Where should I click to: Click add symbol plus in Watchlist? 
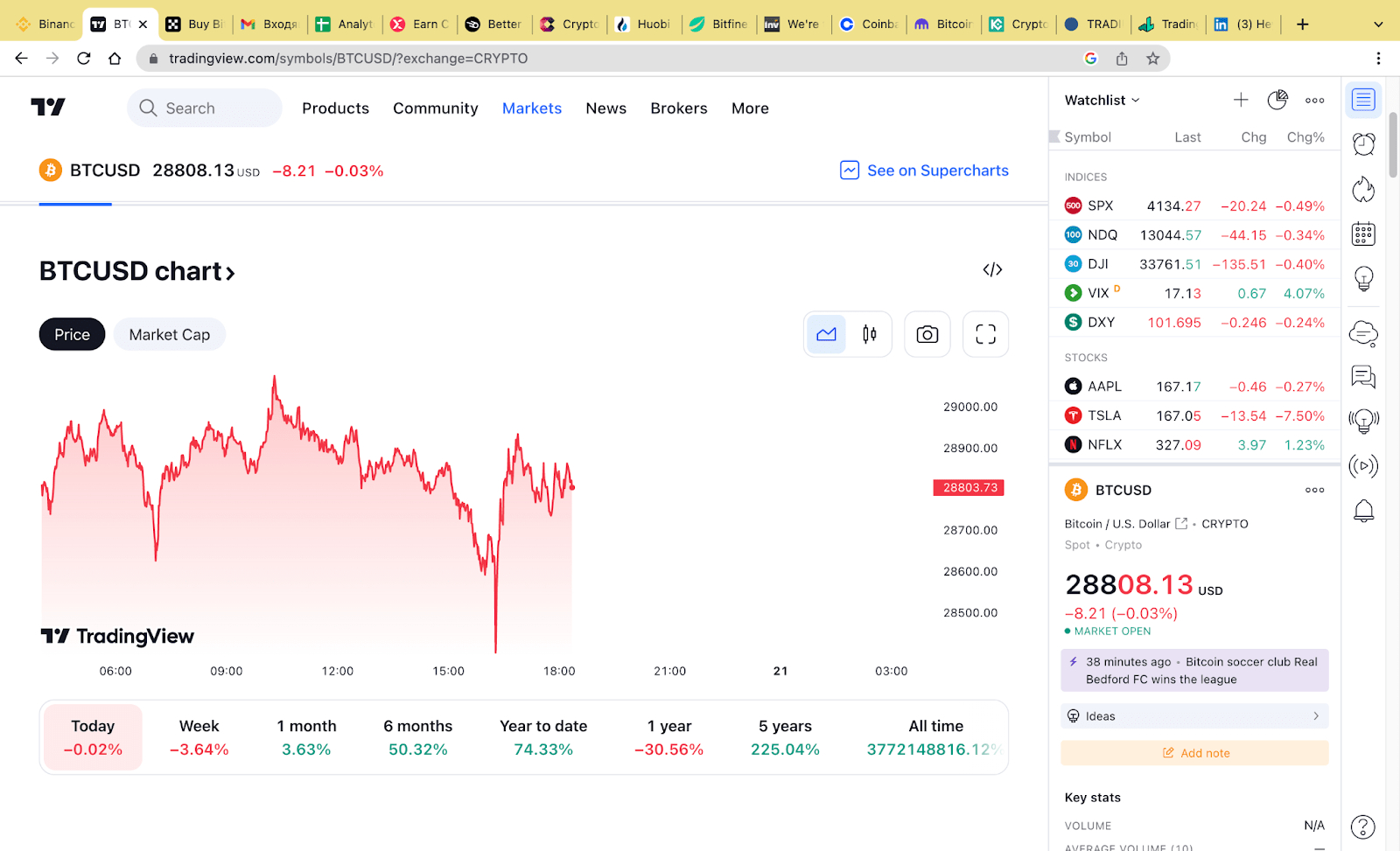tap(1241, 100)
